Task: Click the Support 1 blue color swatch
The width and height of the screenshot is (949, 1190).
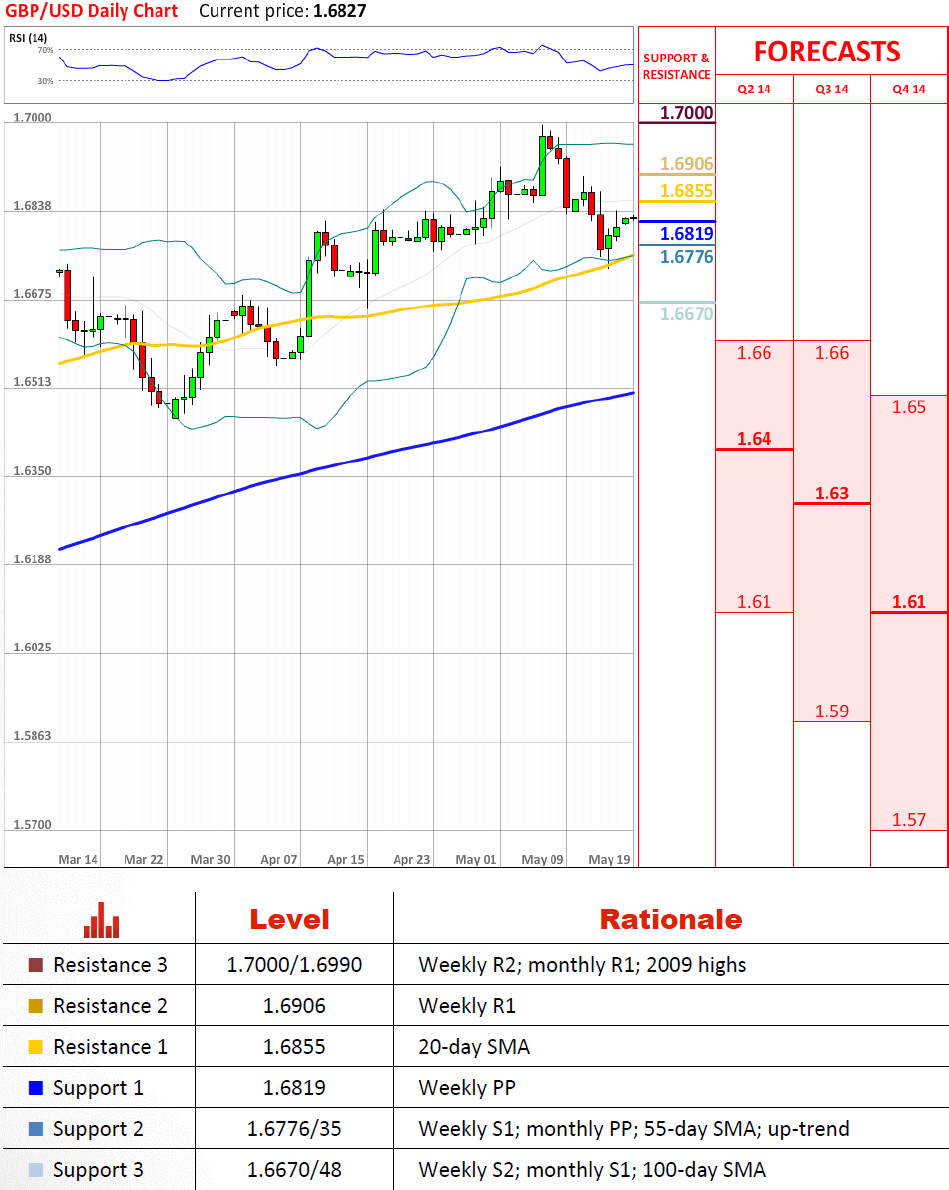Action: 35,1088
